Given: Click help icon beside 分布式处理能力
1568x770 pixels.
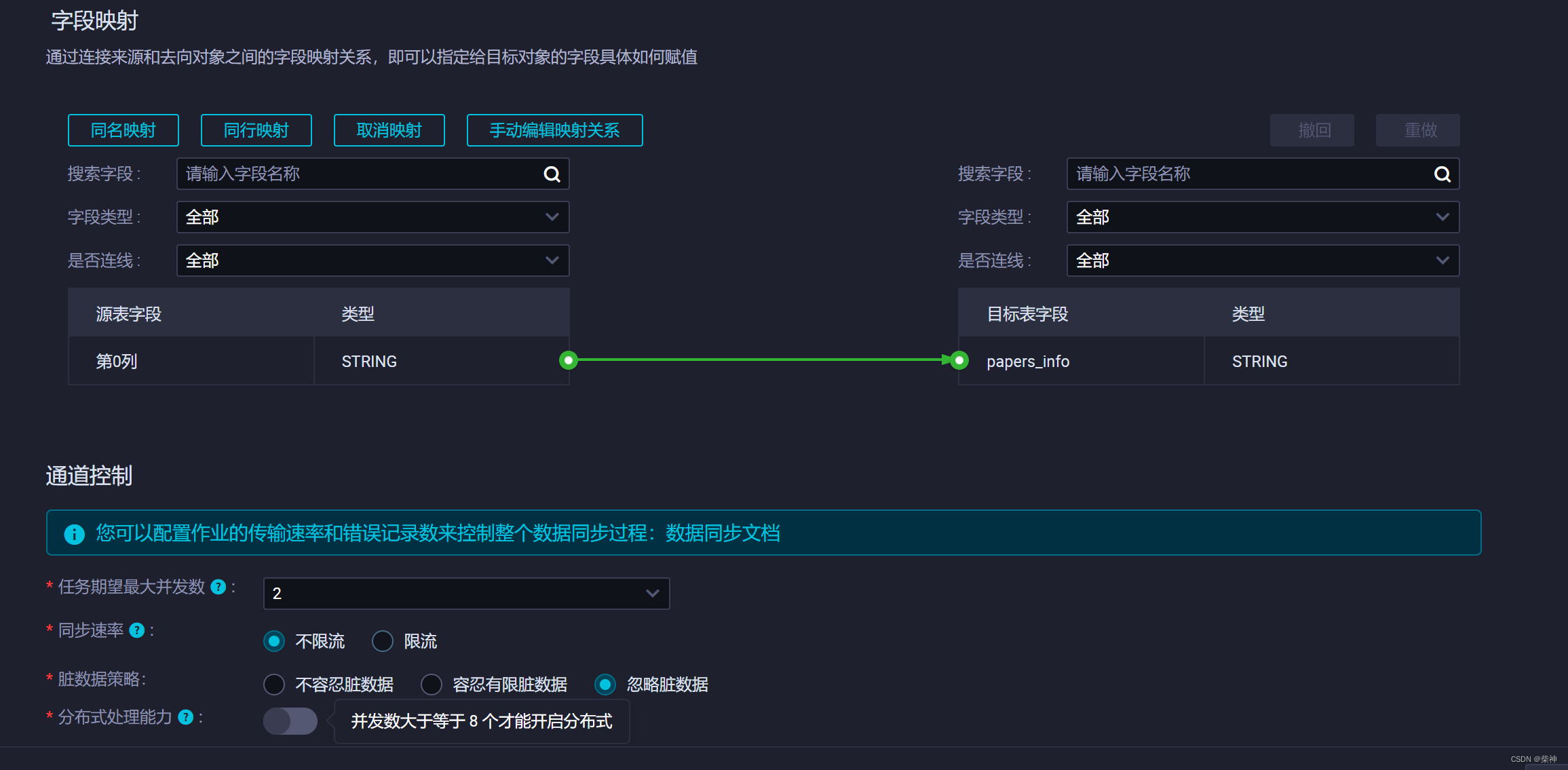Looking at the screenshot, I should pos(185,717).
